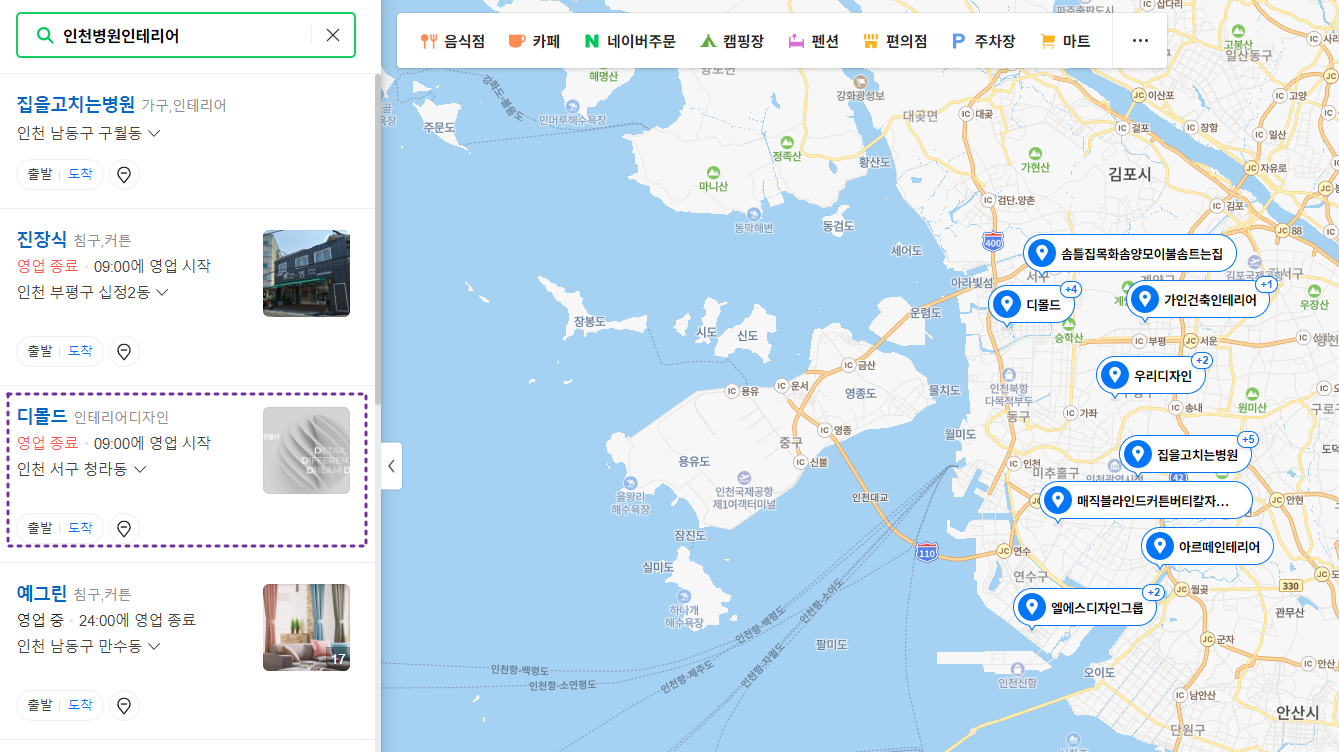
Task: Select map marker 엘에스디자인그룹
Action: point(1085,607)
